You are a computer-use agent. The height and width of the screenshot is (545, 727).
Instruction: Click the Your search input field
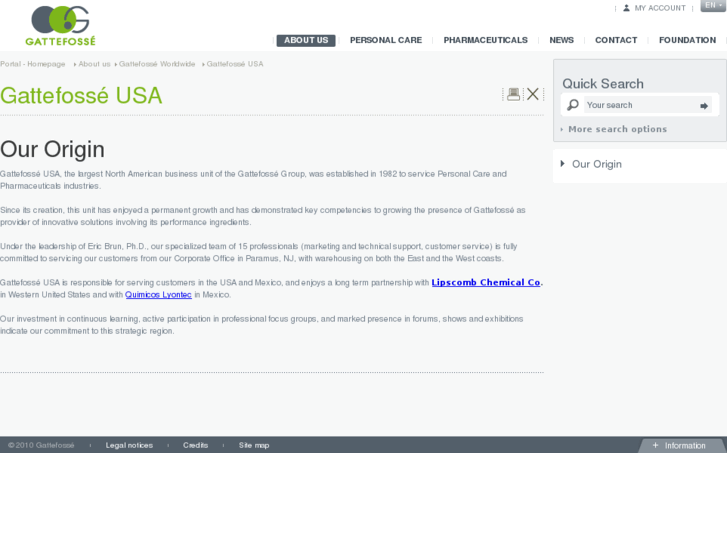point(640,105)
